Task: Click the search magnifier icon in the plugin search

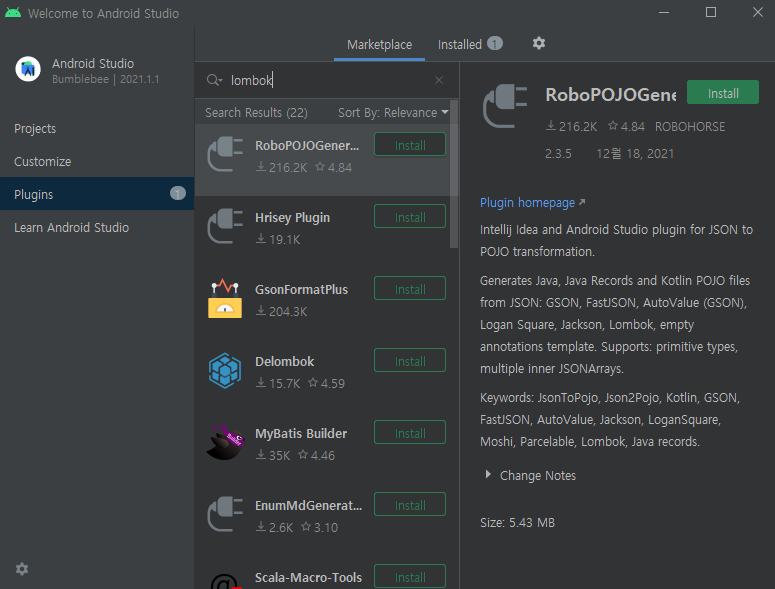Action: click(212, 80)
